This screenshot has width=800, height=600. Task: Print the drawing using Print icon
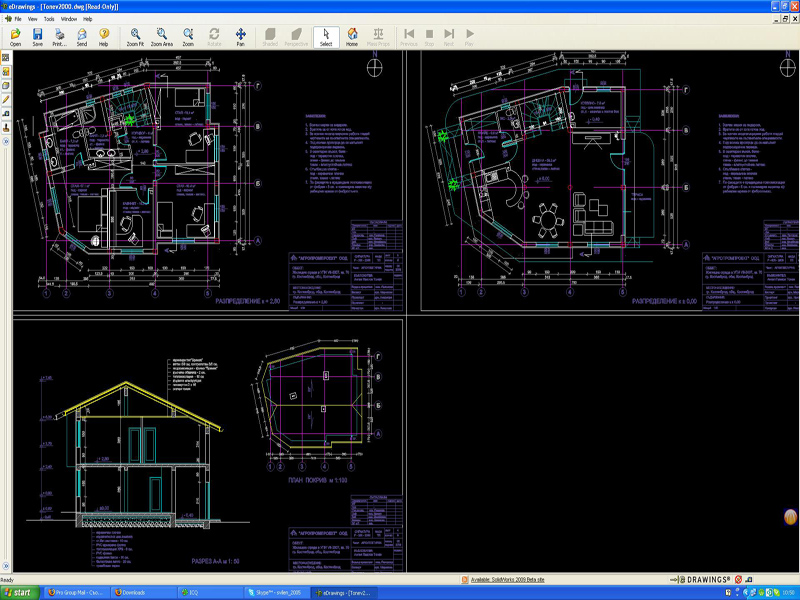coord(59,38)
